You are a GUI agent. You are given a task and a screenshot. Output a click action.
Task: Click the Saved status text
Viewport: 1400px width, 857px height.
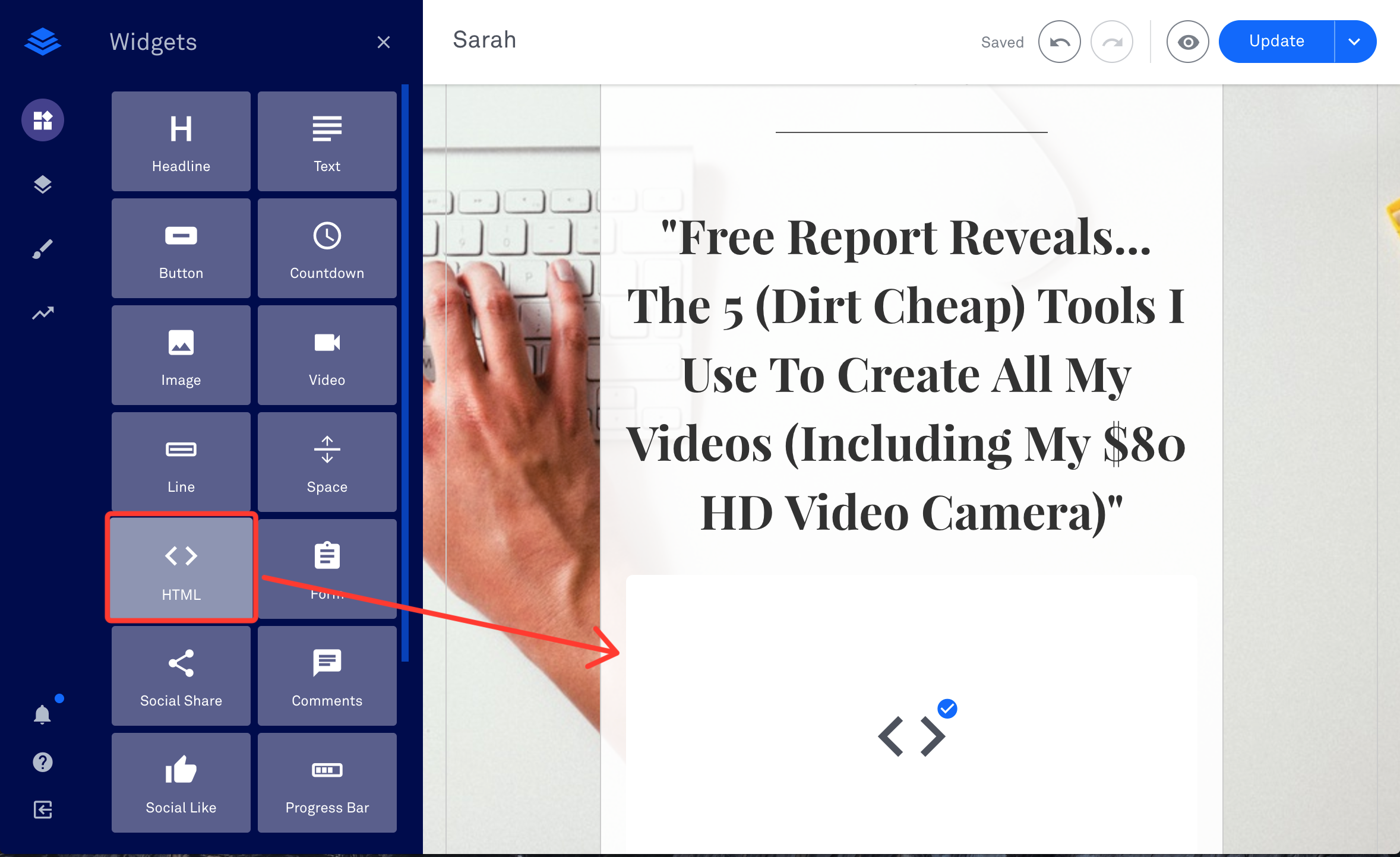pyautogui.click(x=1003, y=42)
